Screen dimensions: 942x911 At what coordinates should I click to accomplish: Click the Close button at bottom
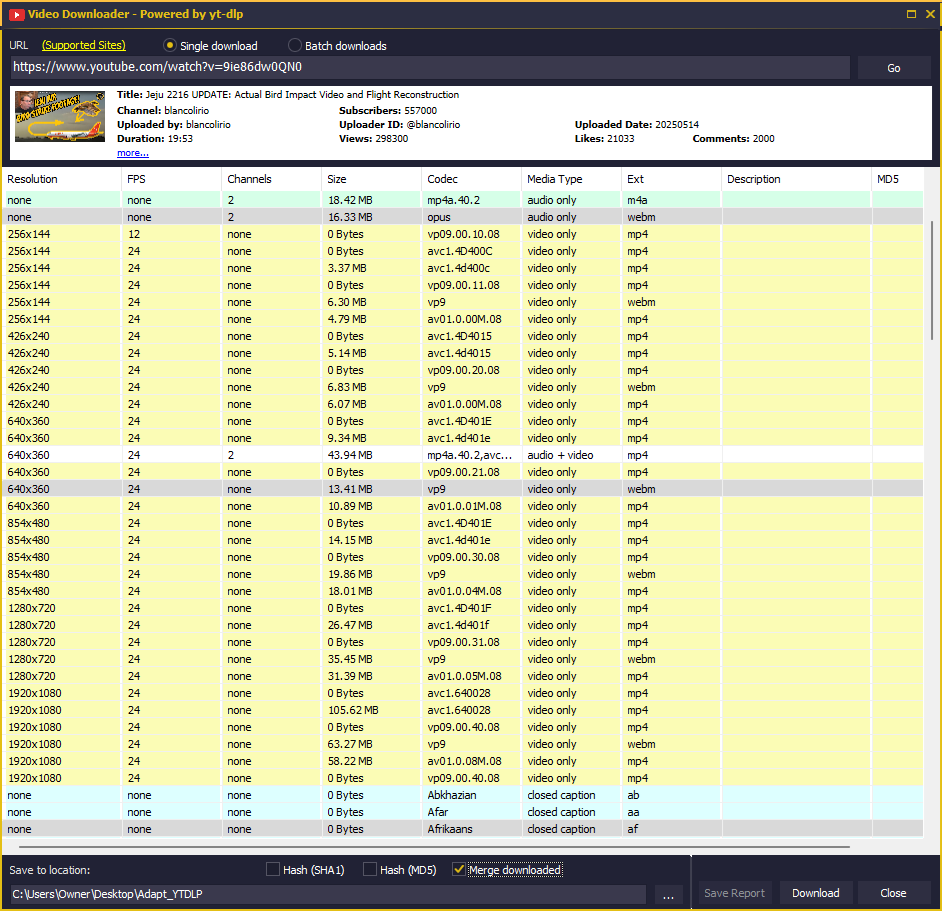point(893,893)
